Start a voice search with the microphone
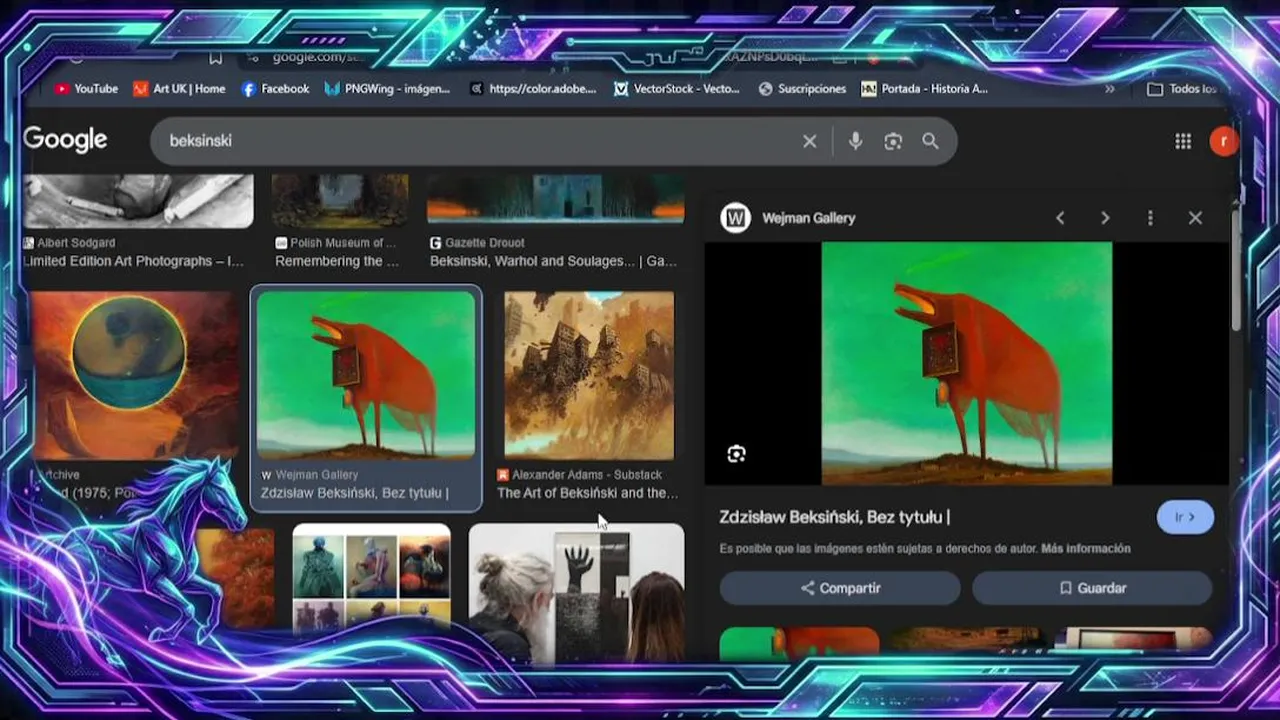 coord(855,142)
